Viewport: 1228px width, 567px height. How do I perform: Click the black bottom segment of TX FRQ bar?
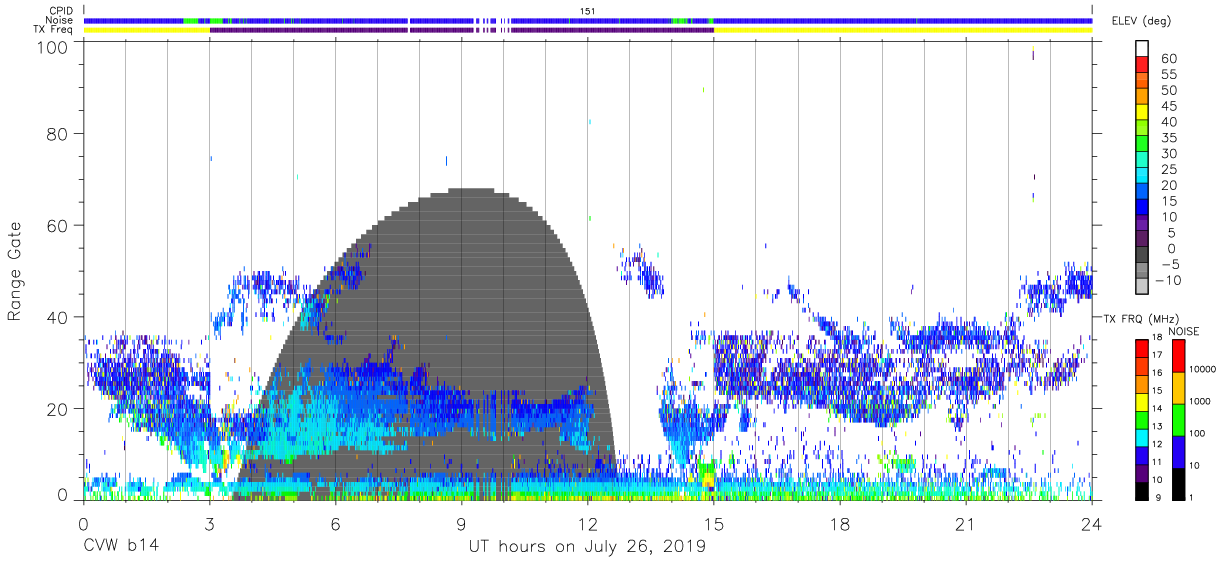[x=1141, y=492]
